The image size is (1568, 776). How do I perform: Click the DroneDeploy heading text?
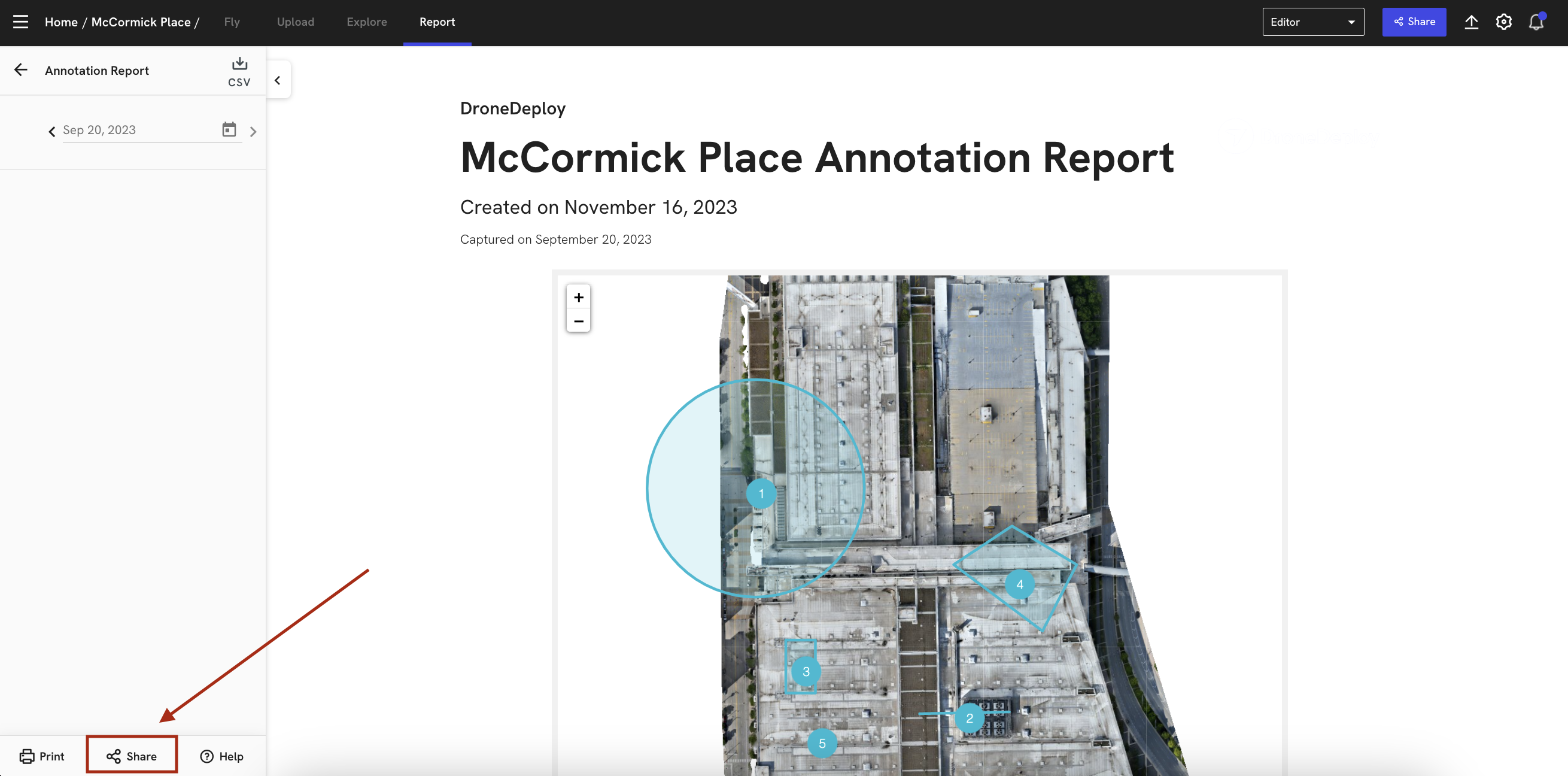point(512,108)
